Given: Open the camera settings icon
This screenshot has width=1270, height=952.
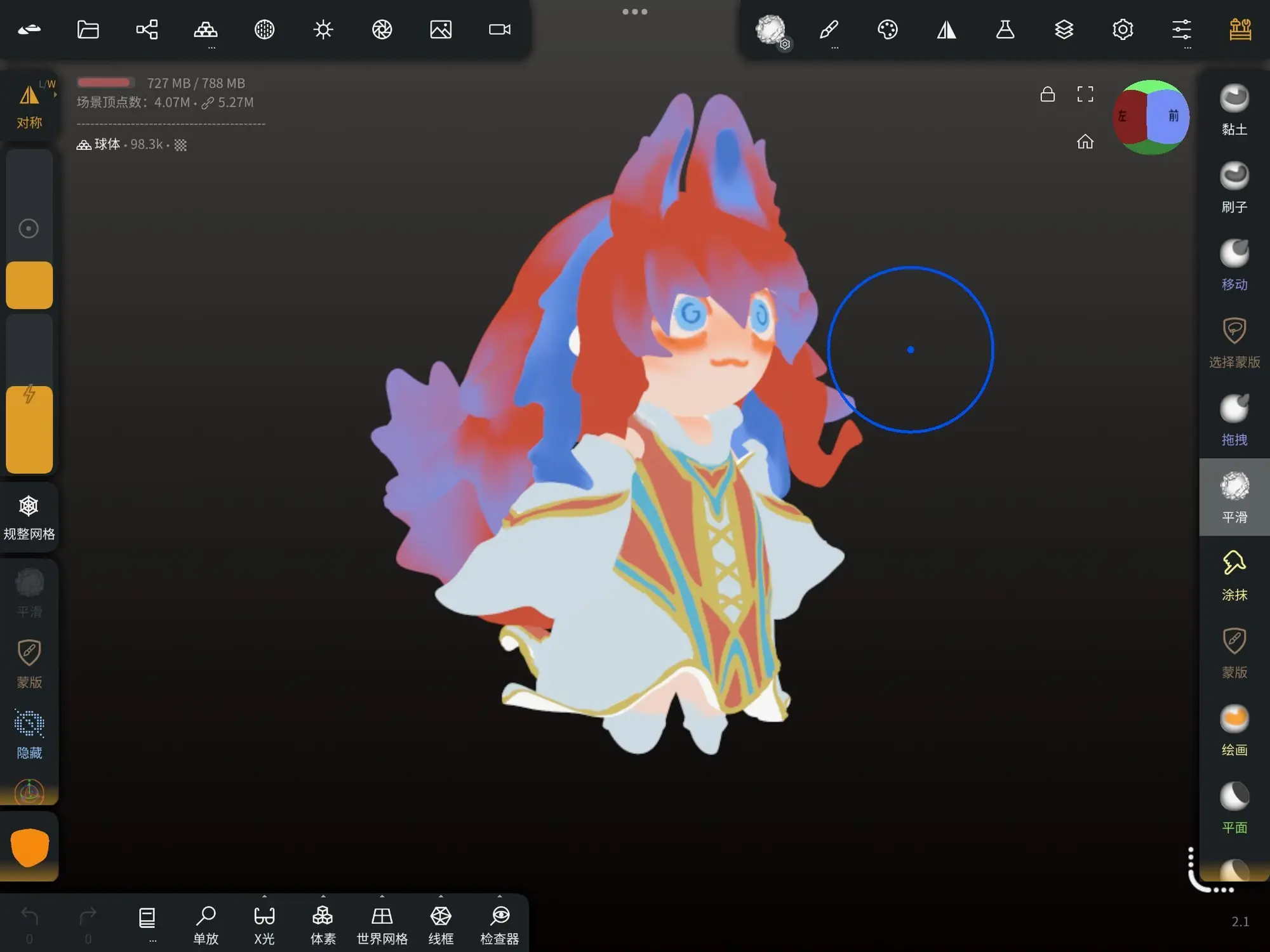Looking at the screenshot, I should [x=500, y=30].
